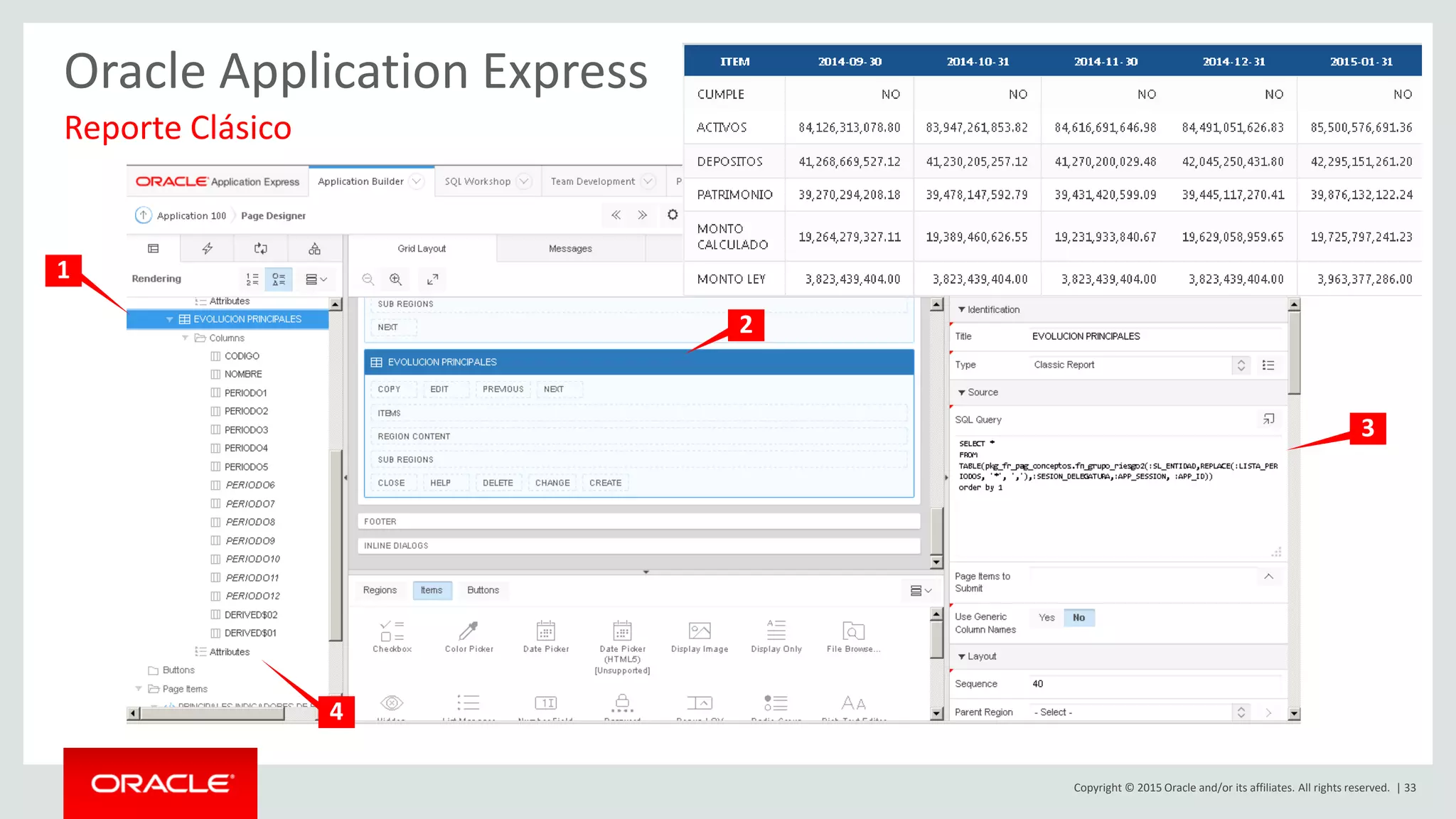The height and width of the screenshot is (819, 1456).
Task: Open the Dynamic Actions lightning tab
Action: point(207,248)
